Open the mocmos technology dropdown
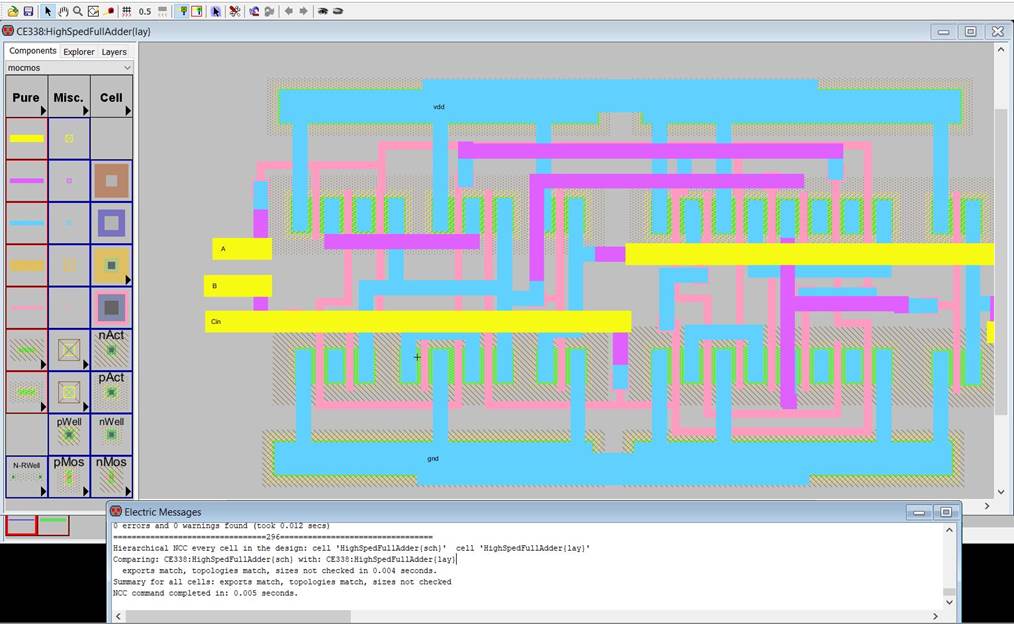This screenshot has width=1014, height=624. click(68, 68)
